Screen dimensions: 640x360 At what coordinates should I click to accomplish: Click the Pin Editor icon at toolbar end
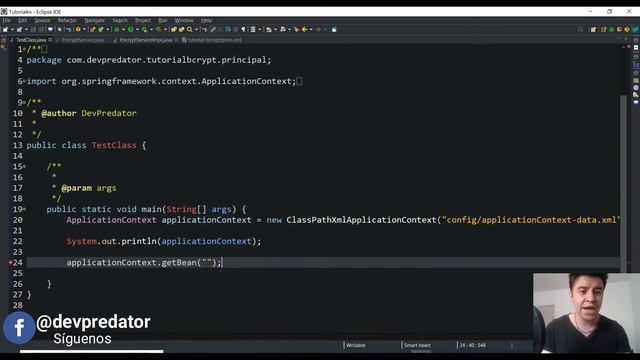tap(334, 29)
